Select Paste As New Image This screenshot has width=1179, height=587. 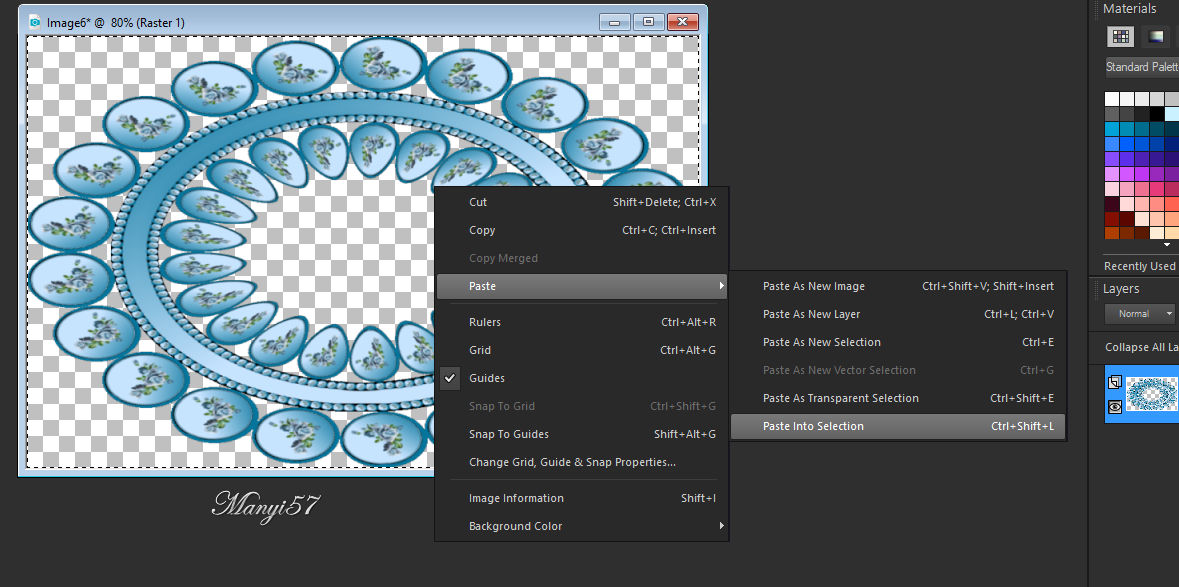pos(898,286)
